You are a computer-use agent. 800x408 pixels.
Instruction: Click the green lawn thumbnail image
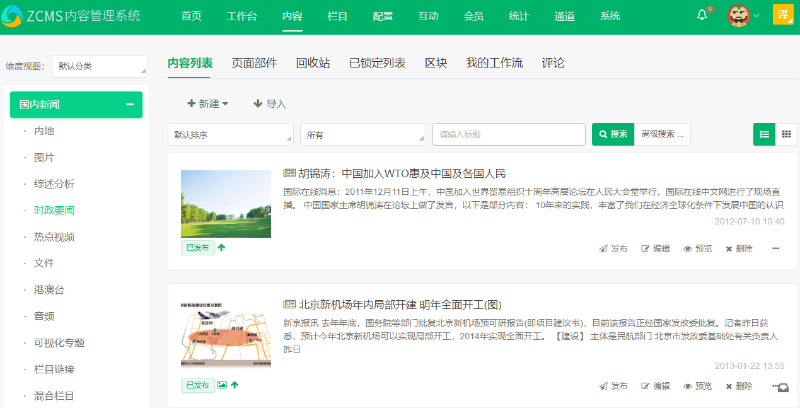[x=226, y=204]
